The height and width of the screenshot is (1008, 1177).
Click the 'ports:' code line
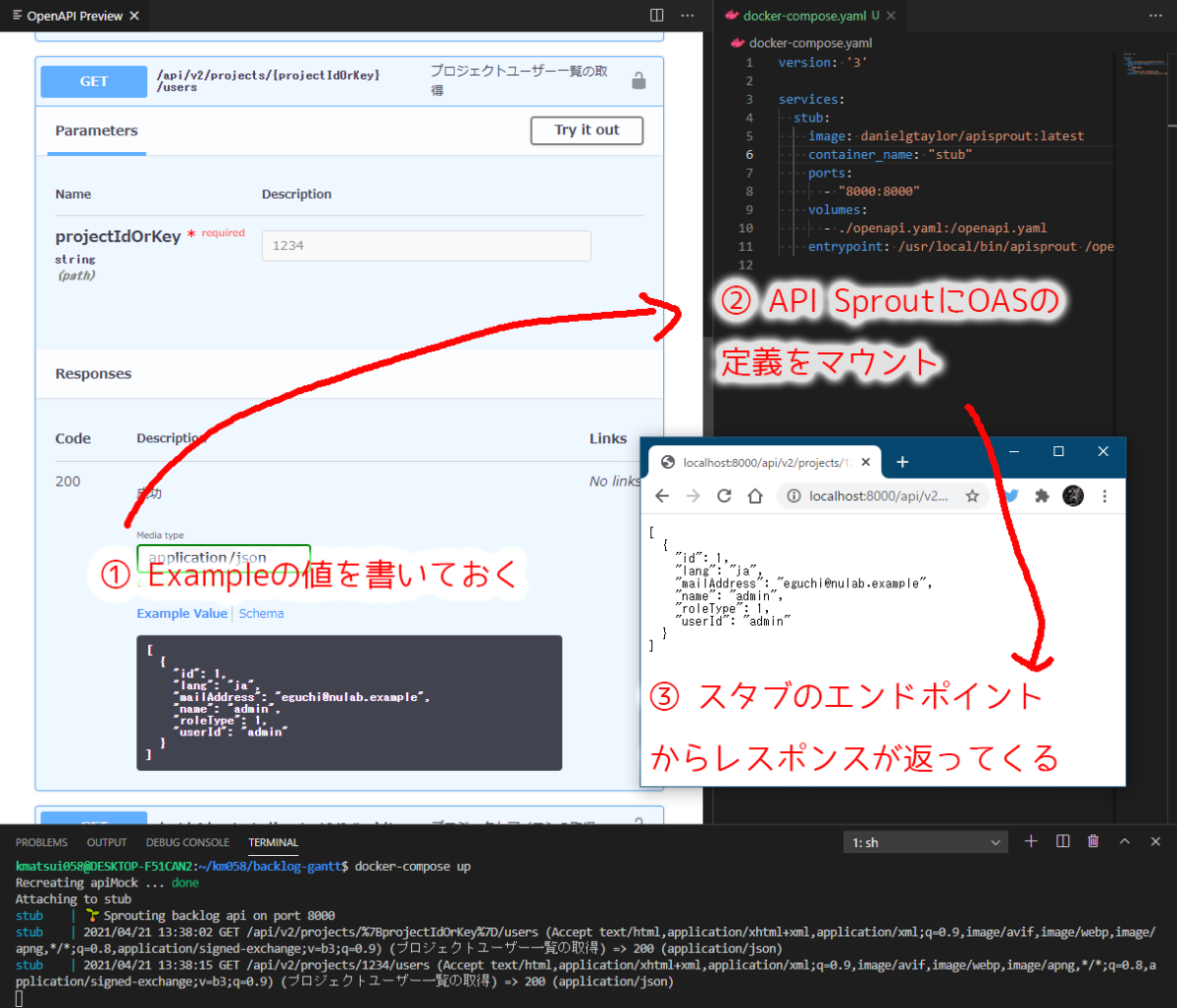point(831,174)
